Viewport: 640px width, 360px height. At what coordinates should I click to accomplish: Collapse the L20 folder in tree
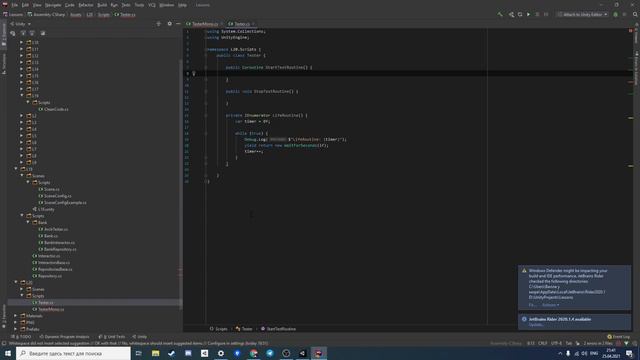16,282
